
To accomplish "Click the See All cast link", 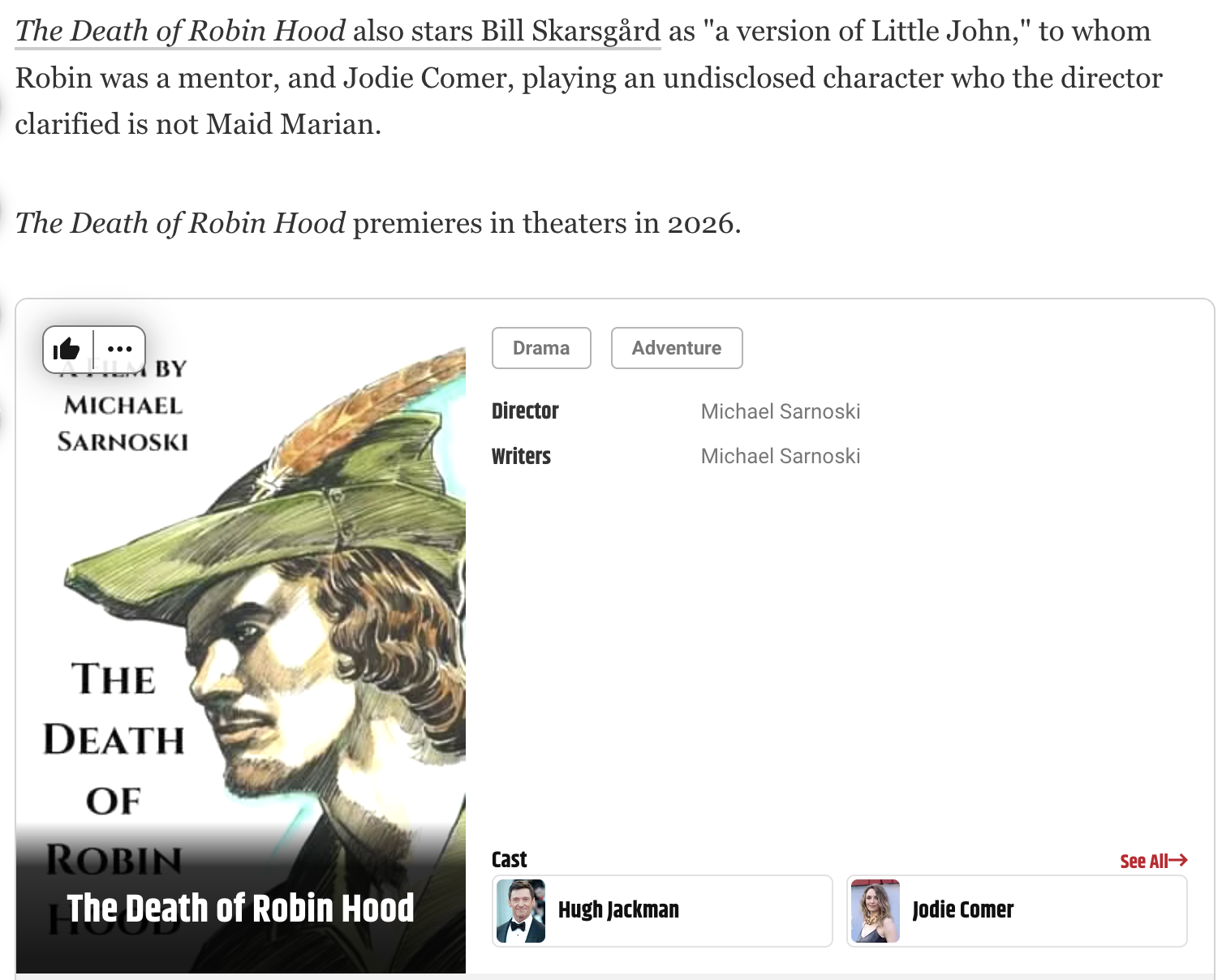I will pos(1143,861).
